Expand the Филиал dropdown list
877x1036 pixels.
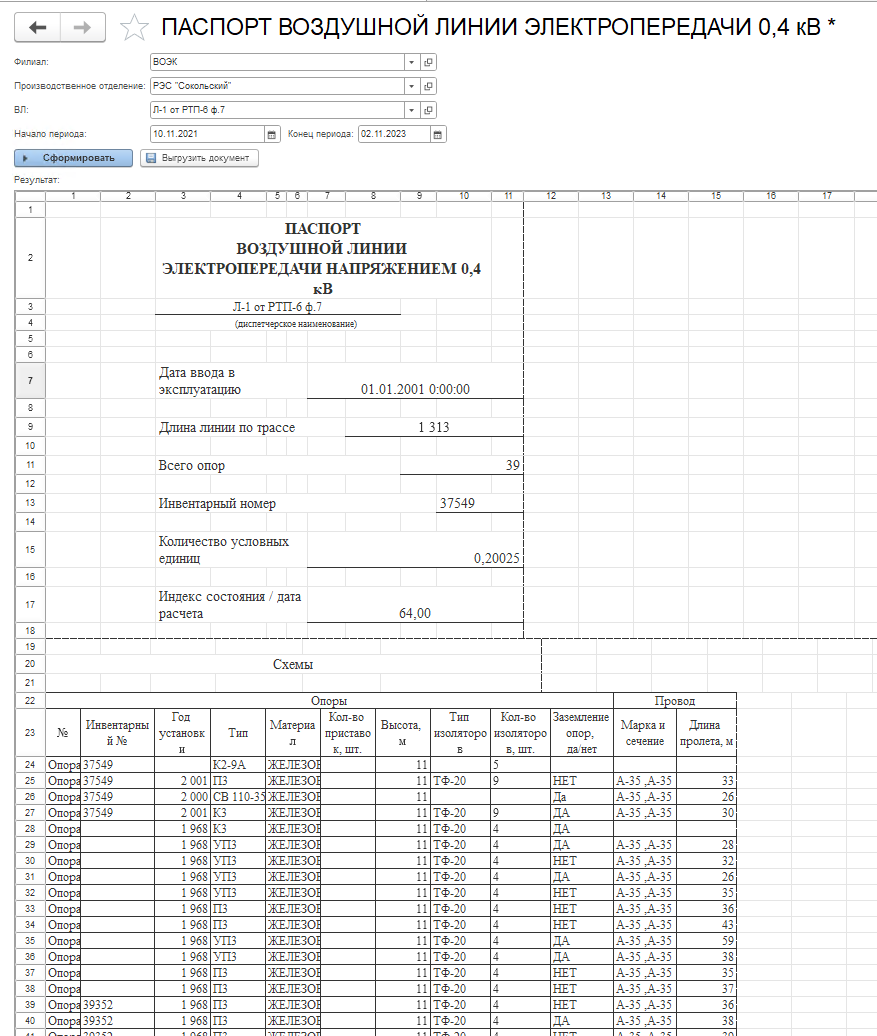coord(411,62)
